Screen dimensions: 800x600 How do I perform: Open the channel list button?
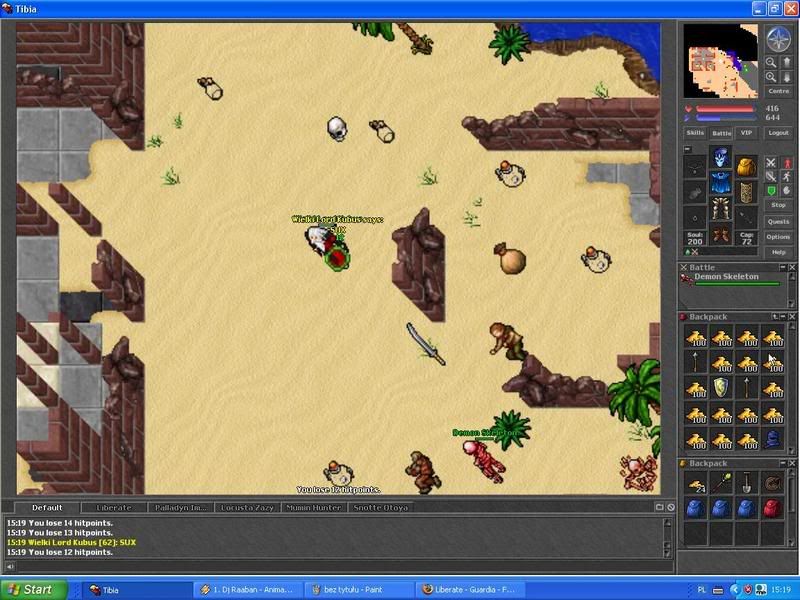659,507
